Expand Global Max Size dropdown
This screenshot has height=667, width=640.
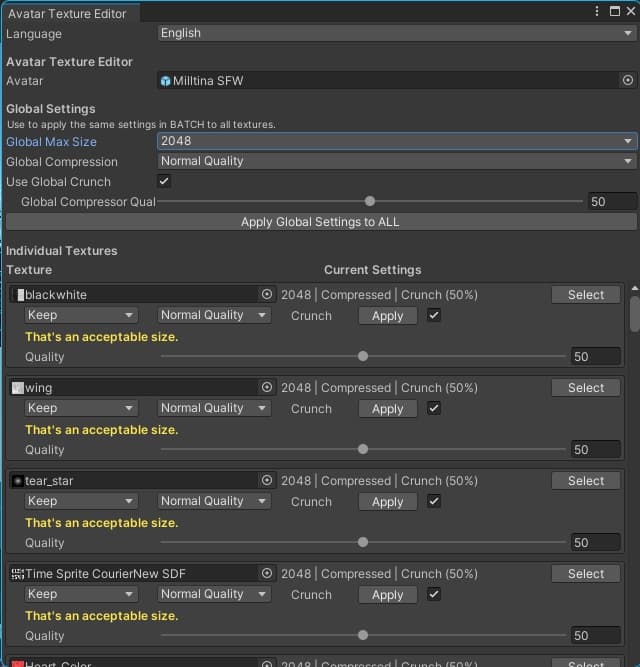tap(396, 142)
